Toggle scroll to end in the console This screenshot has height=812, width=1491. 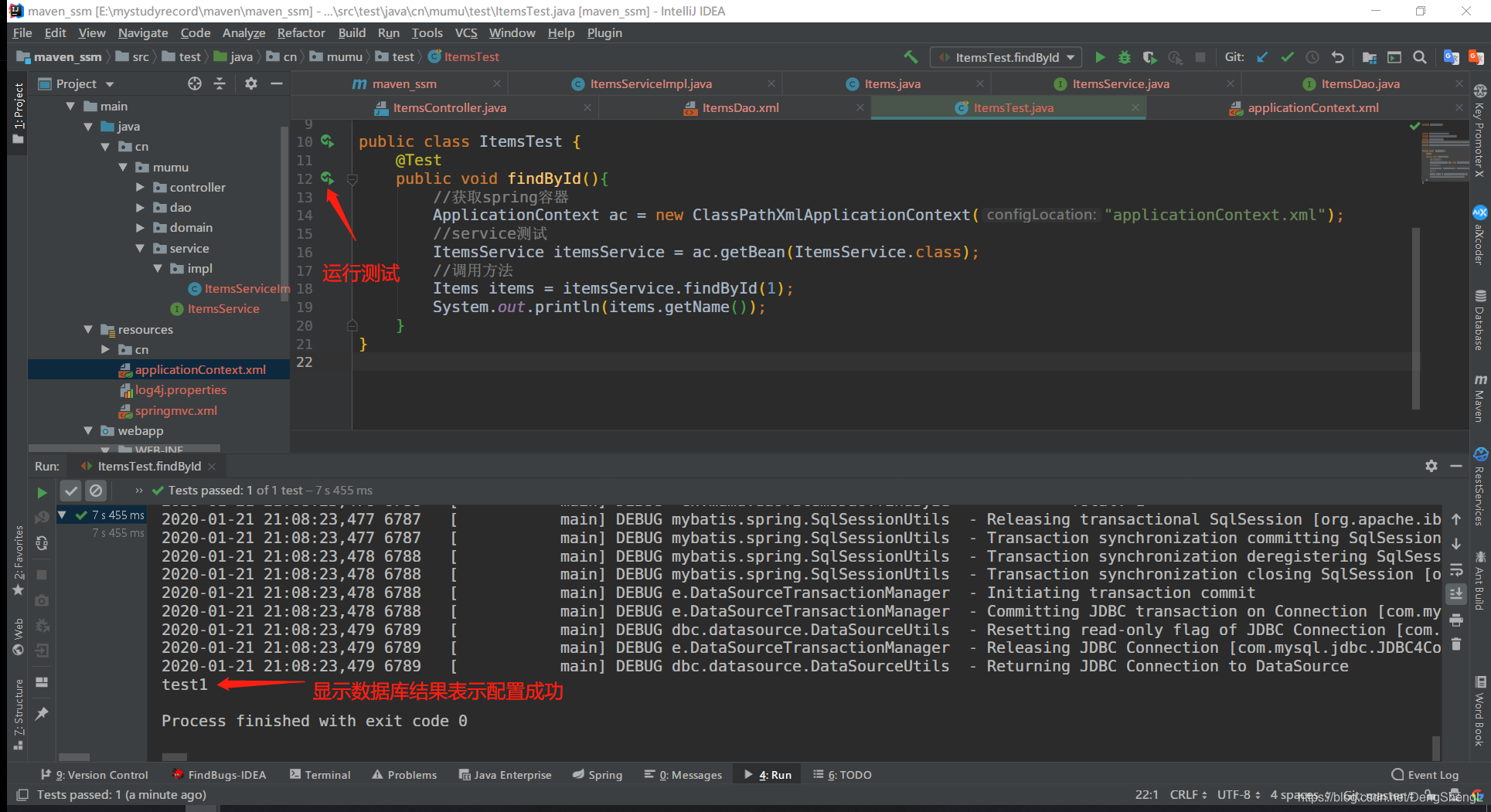(x=1456, y=593)
